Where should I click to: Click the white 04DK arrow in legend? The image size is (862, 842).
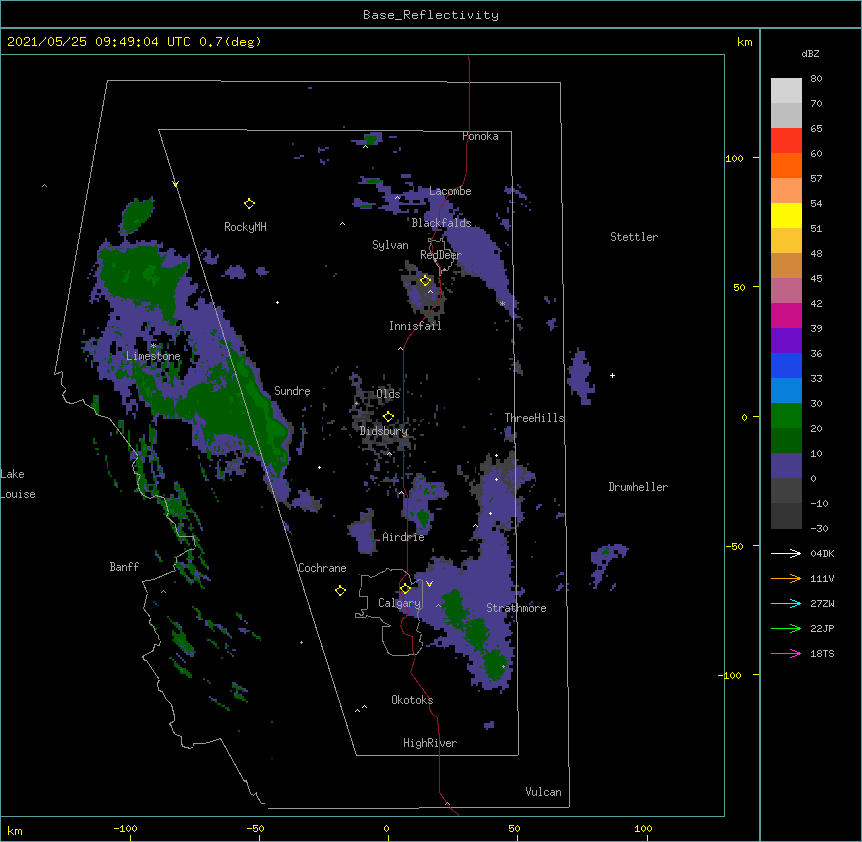point(786,553)
